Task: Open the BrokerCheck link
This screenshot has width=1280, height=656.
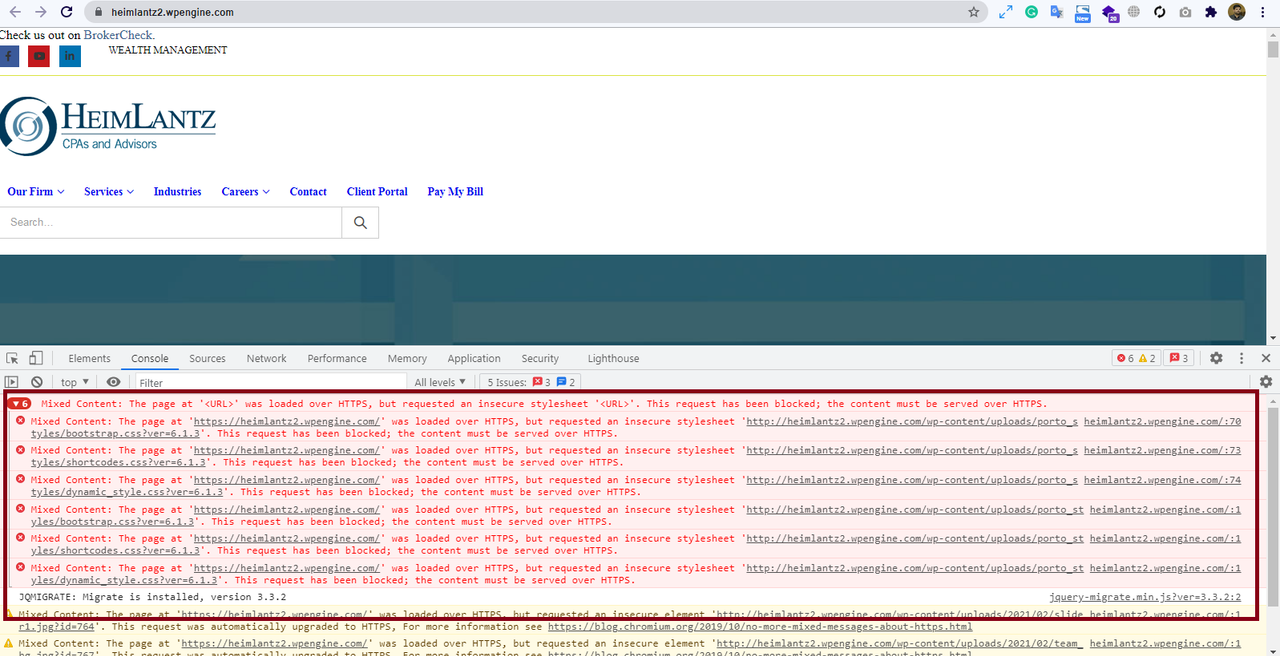Action: [119, 35]
